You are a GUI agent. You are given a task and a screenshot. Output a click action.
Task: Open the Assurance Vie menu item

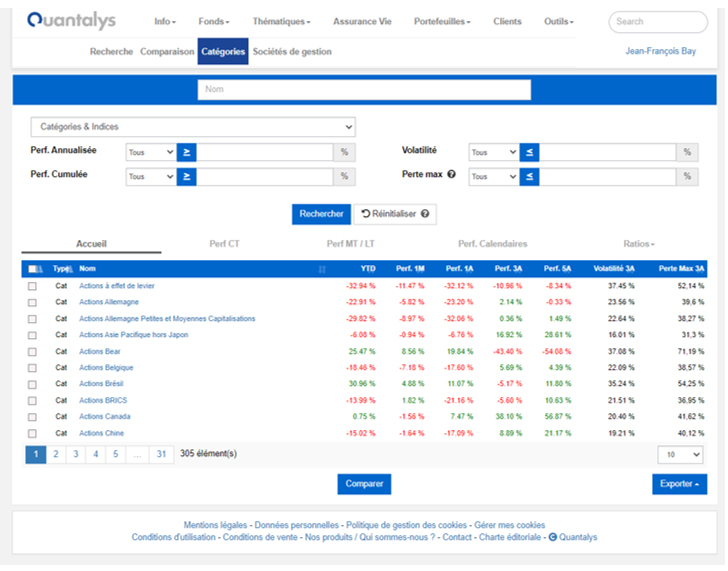click(x=362, y=21)
